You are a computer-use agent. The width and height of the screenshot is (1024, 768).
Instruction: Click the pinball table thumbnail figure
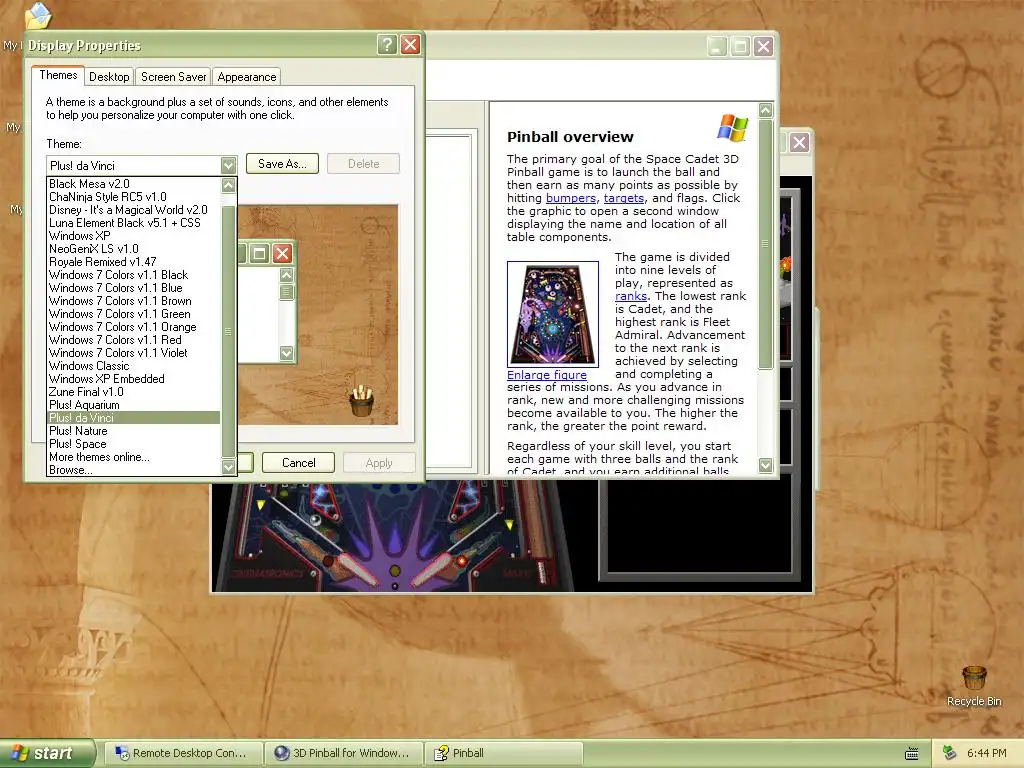click(x=552, y=314)
